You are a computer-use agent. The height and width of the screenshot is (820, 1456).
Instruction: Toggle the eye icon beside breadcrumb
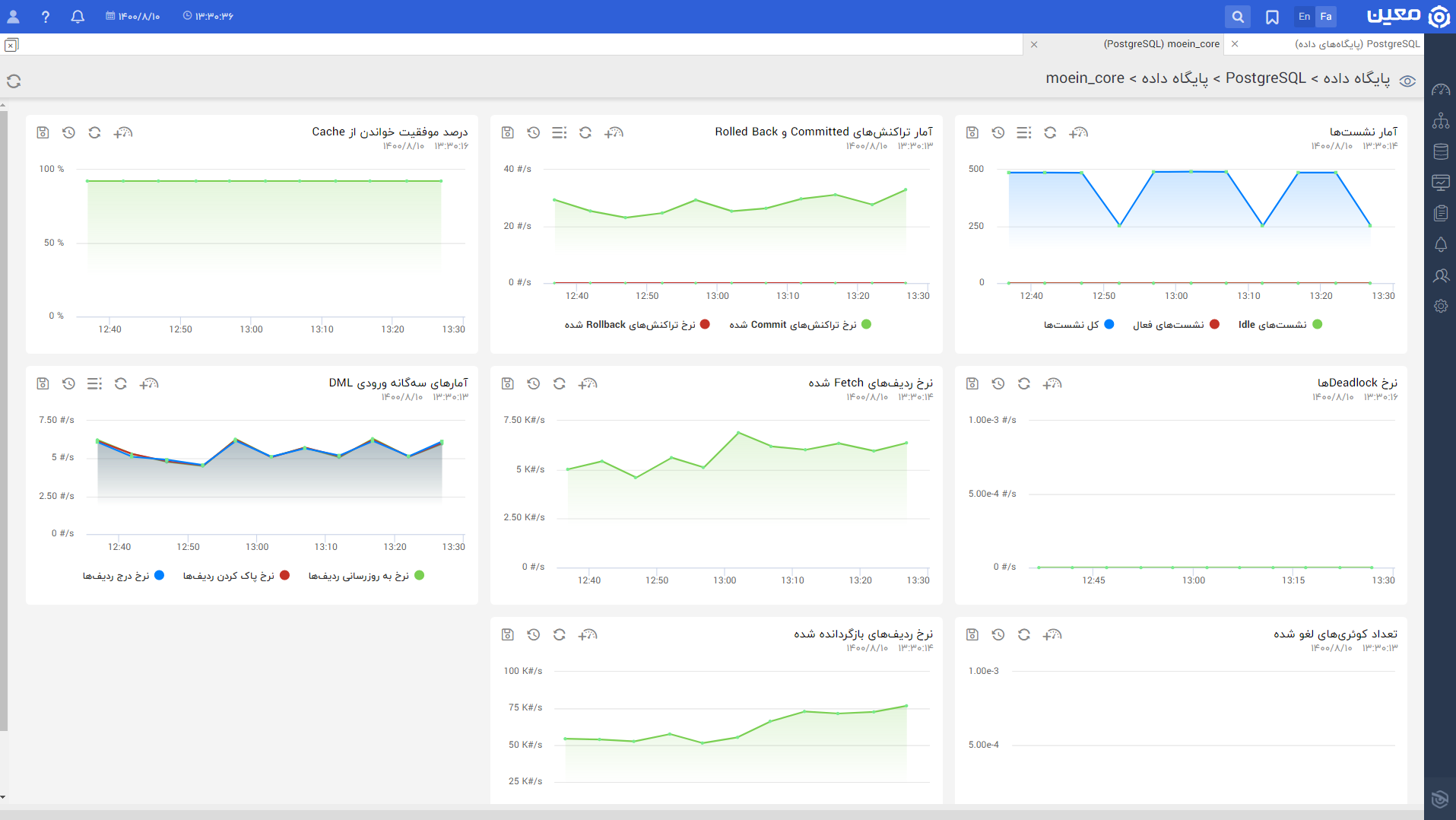(1407, 81)
